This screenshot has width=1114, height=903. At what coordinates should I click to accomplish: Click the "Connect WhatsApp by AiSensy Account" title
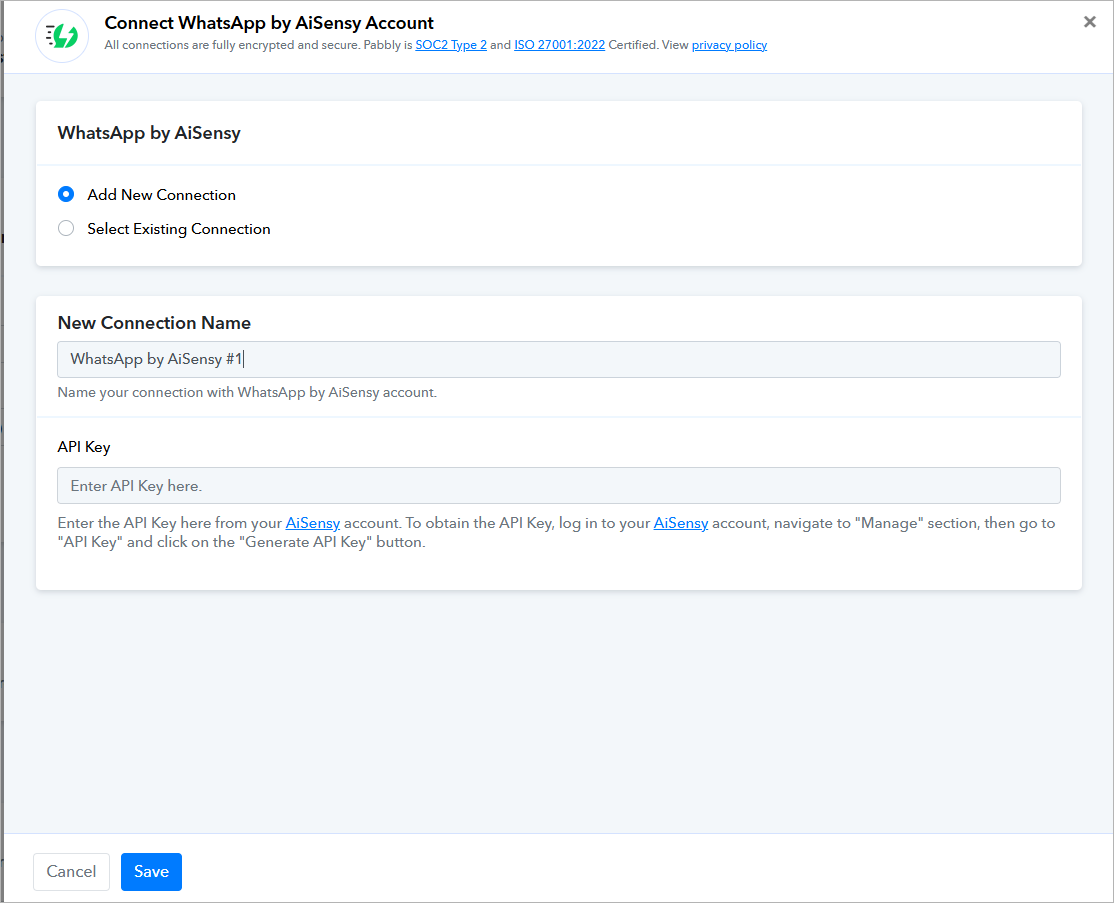point(269,23)
